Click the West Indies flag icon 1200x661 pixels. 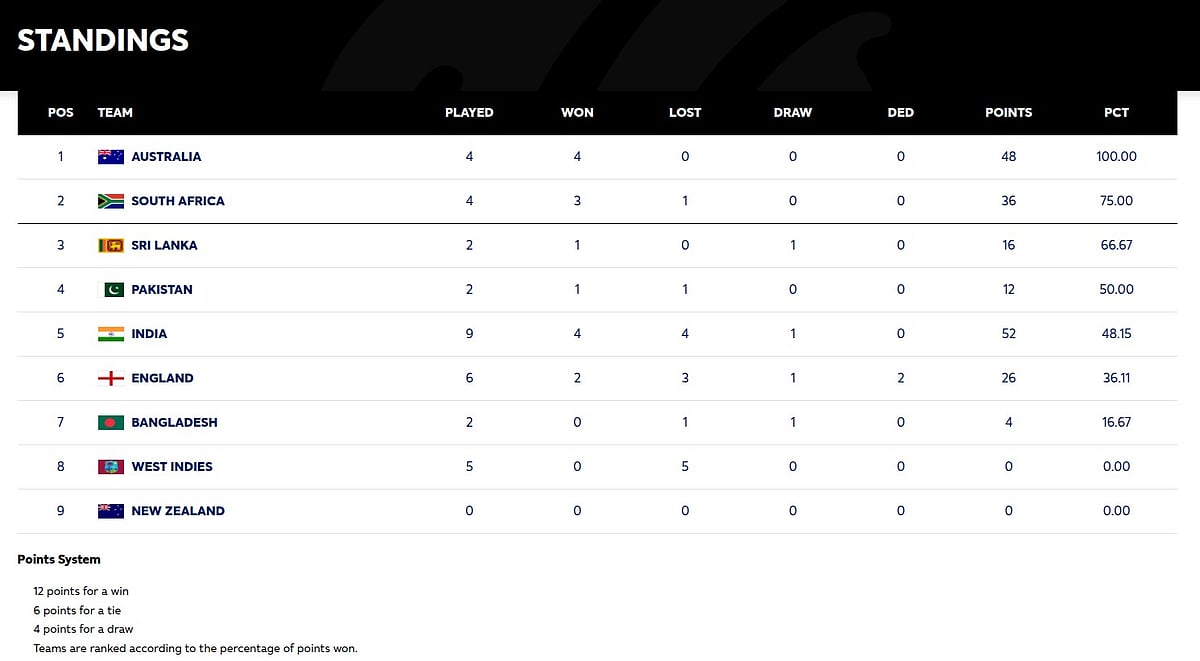click(110, 467)
